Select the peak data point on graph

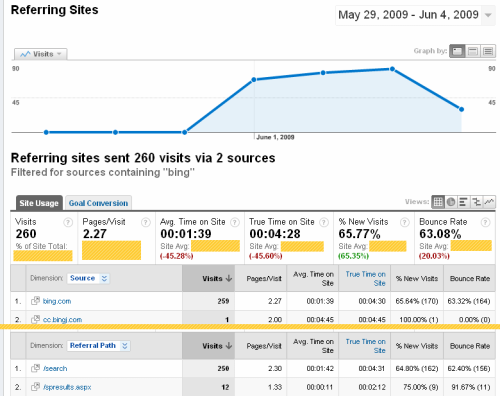click(x=392, y=69)
